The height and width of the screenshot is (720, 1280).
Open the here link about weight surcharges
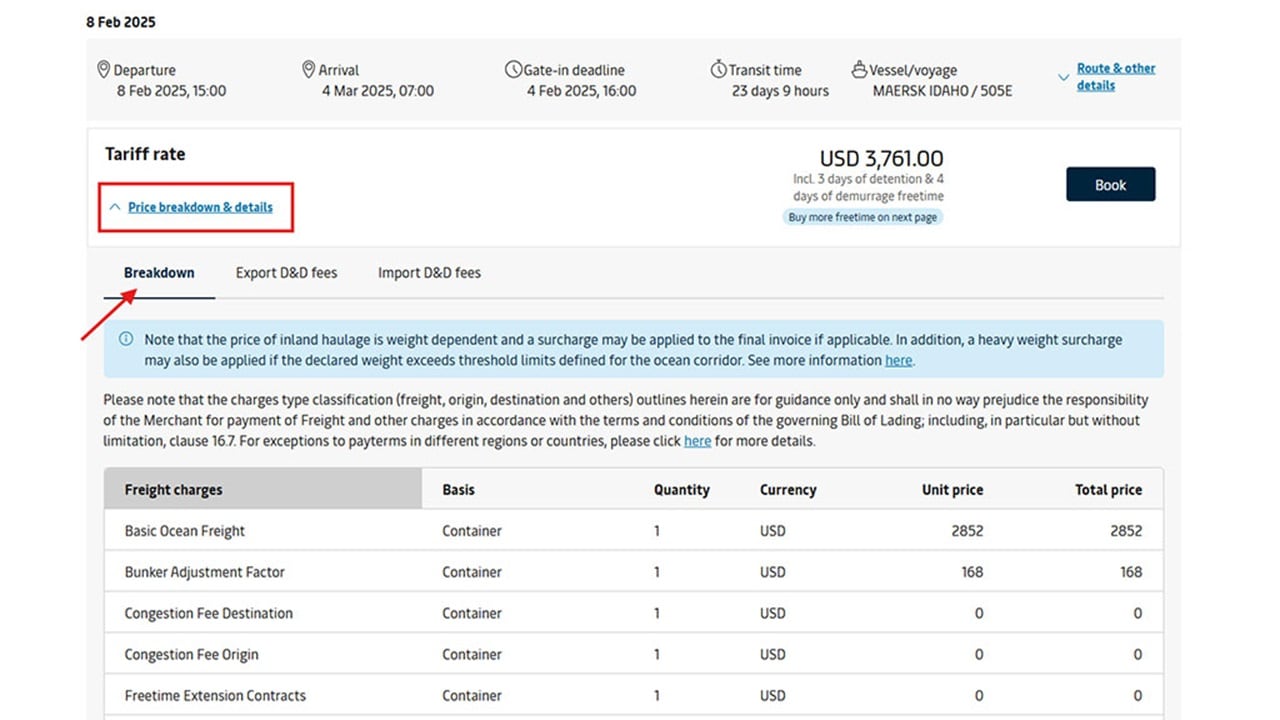point(897,360)
